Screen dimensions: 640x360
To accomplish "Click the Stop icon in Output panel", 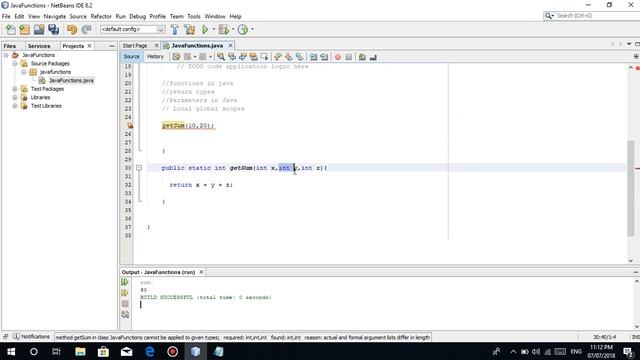I will point(125,304).
